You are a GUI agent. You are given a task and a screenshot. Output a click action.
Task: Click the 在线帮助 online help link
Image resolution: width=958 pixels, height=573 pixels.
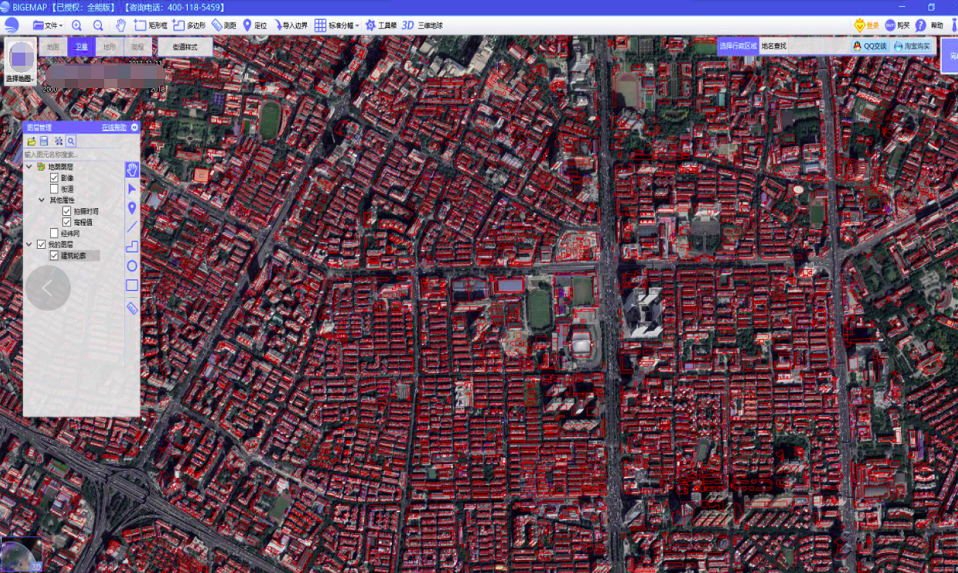coord(114,127)
